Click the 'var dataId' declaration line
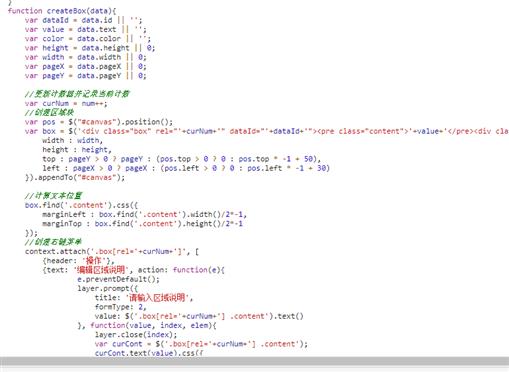 83,20
